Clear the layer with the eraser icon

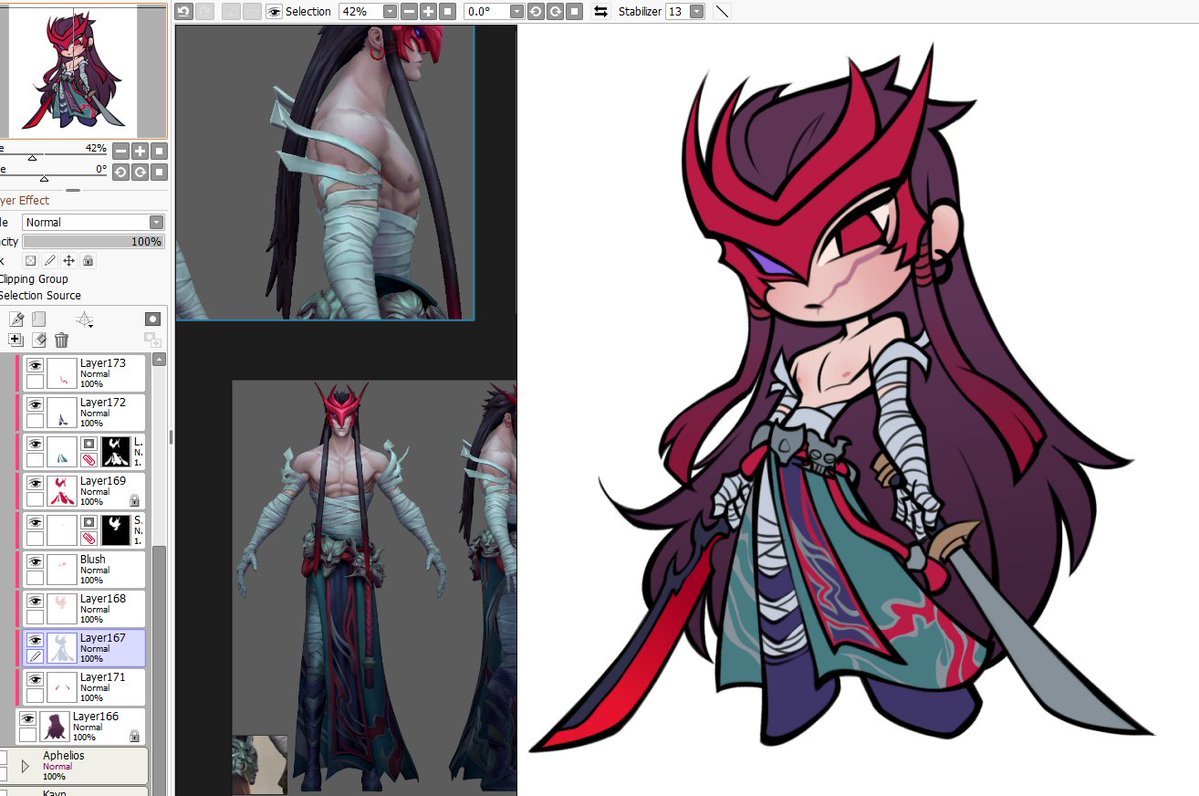[x=39, y=340]
